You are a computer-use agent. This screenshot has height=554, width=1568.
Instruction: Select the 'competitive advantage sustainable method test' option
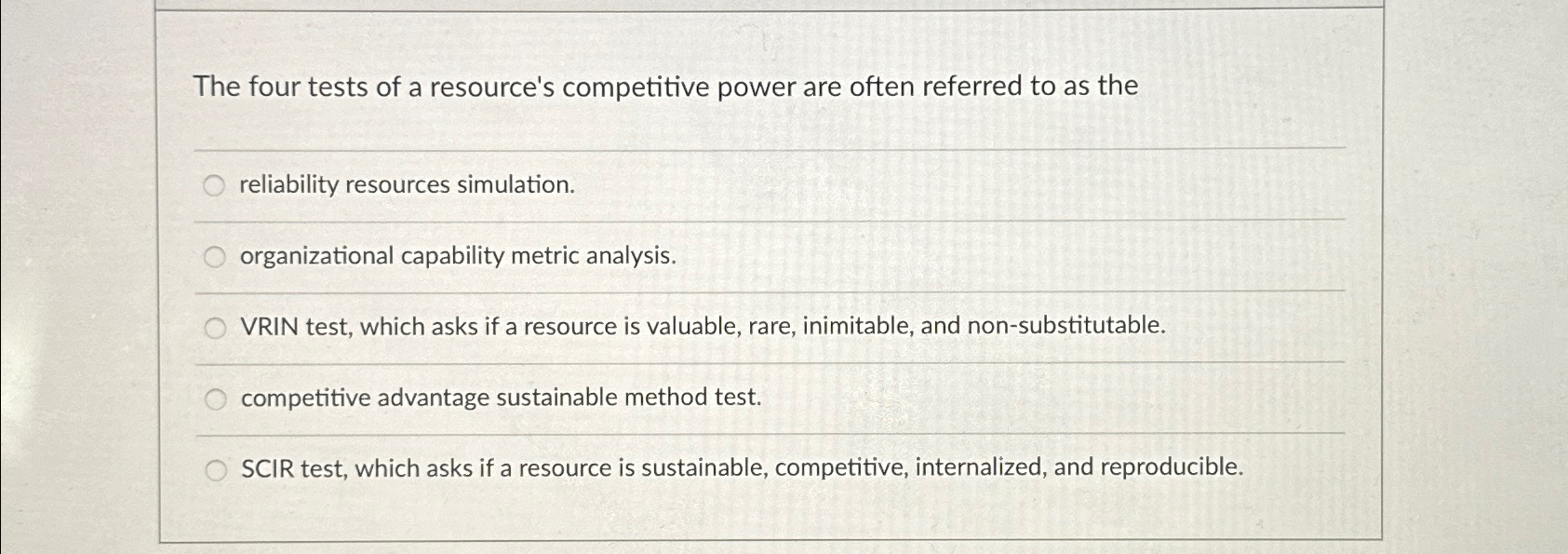215,398
